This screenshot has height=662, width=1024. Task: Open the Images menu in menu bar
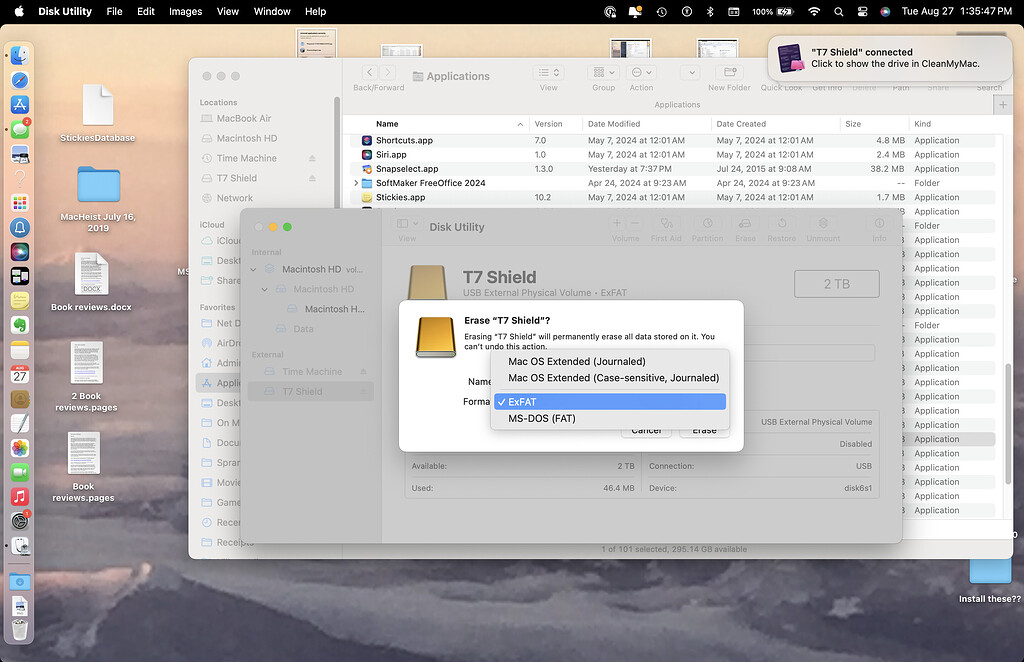184,12
